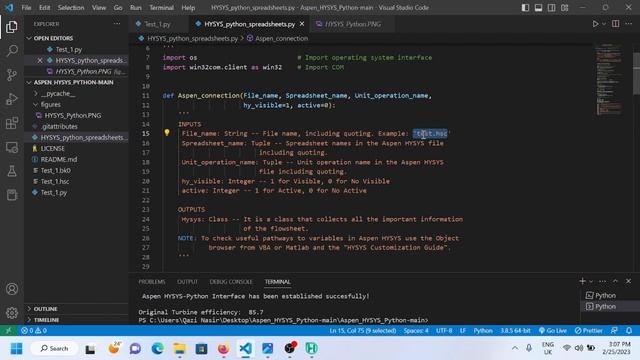
Task: Open the feedback icon in status bar
Action: 614,330
